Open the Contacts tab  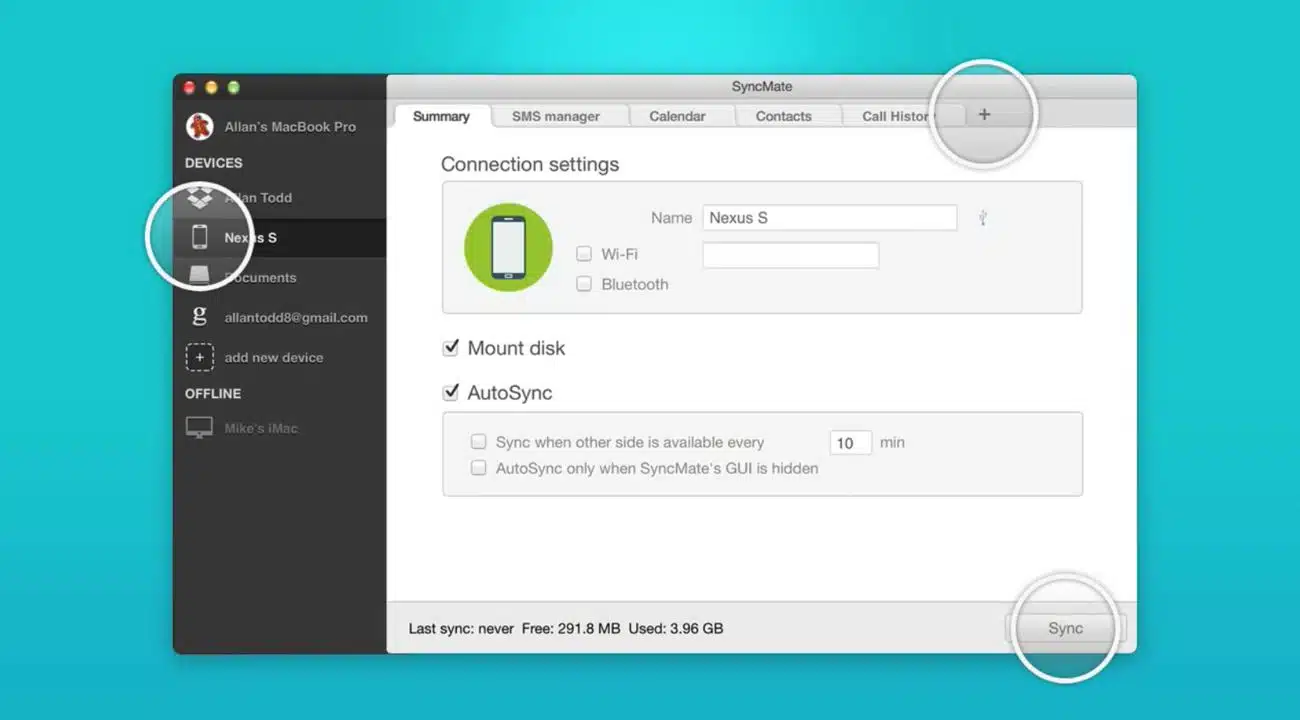pyautogui.click(x=783, y=116)
